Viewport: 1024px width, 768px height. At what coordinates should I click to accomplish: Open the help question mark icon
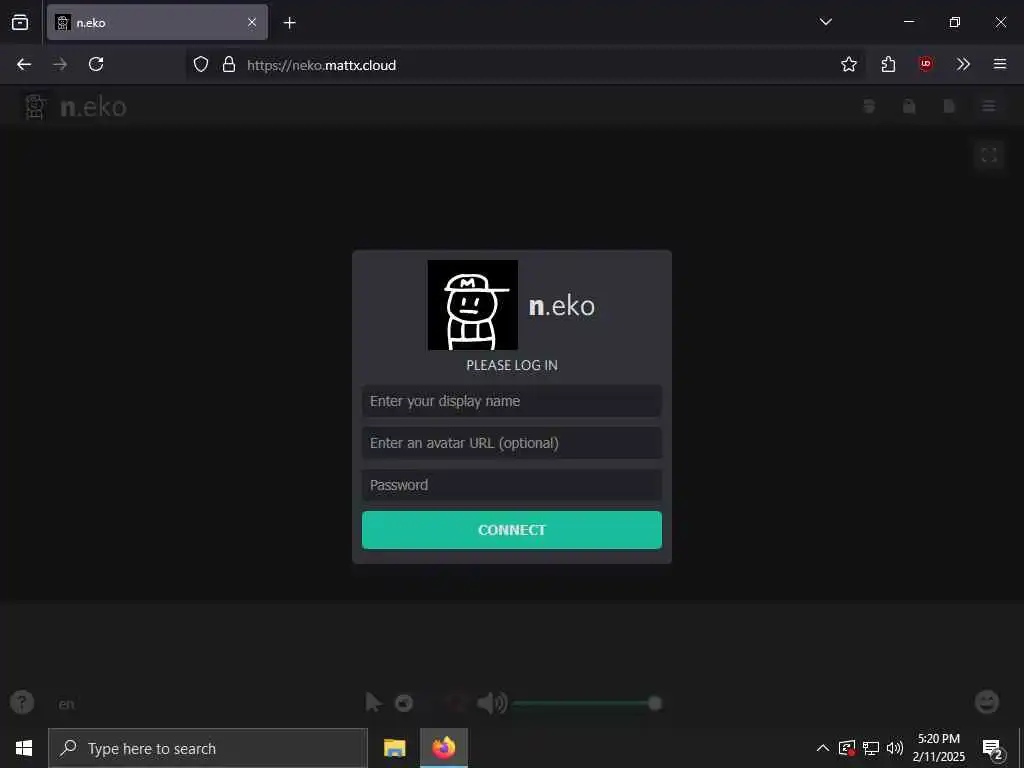coord(22,703)
